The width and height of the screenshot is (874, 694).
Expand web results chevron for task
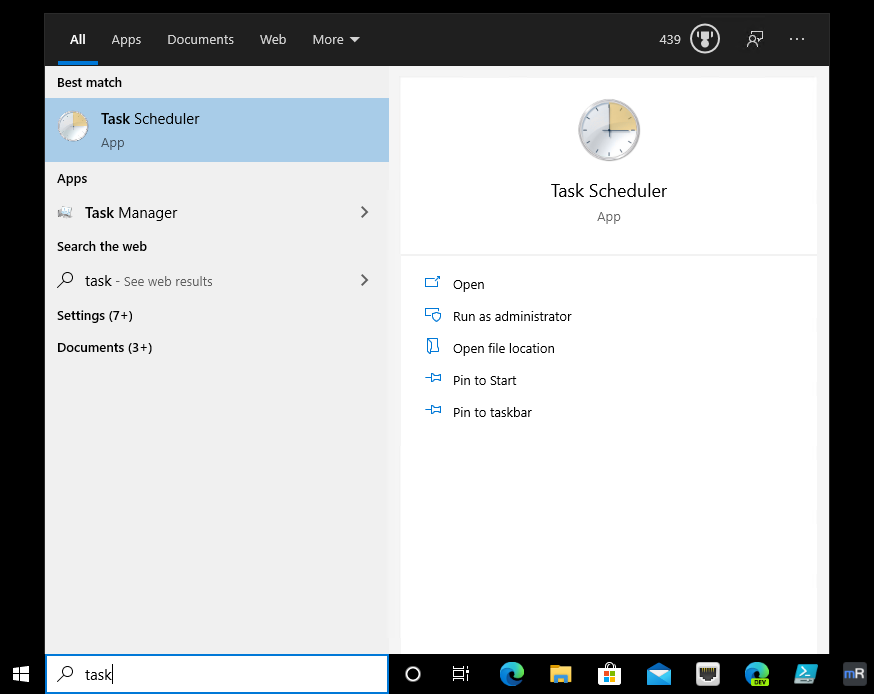[365, 280]
